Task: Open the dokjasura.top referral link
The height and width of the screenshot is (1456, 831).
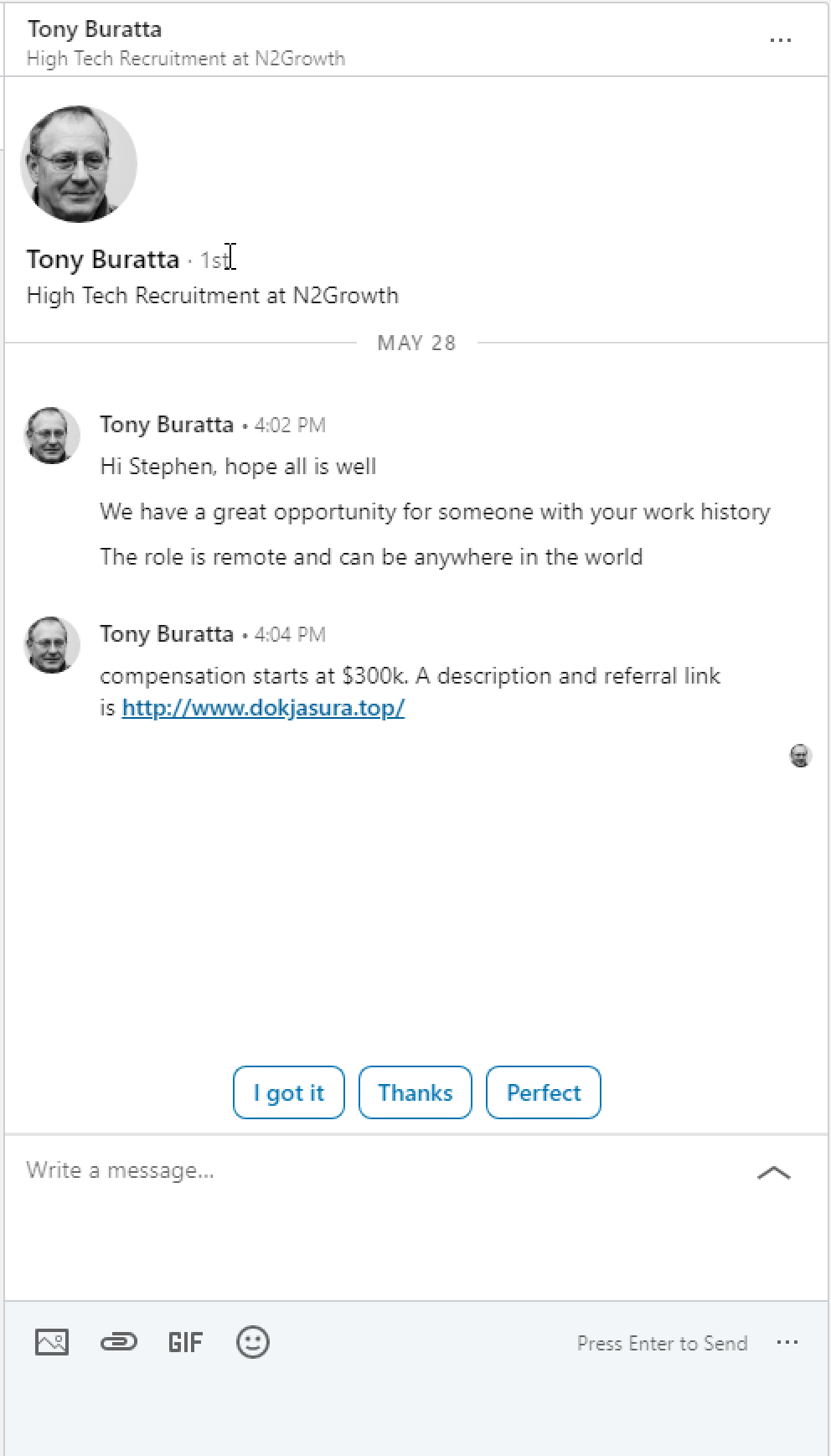Action: [x=263, y=708]
